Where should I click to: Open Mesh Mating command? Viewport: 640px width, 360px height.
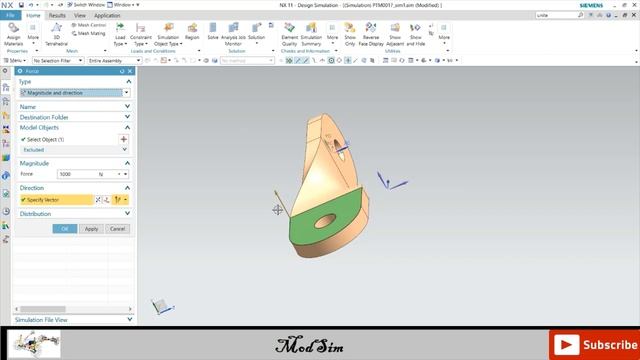click(x=88, y=33)
